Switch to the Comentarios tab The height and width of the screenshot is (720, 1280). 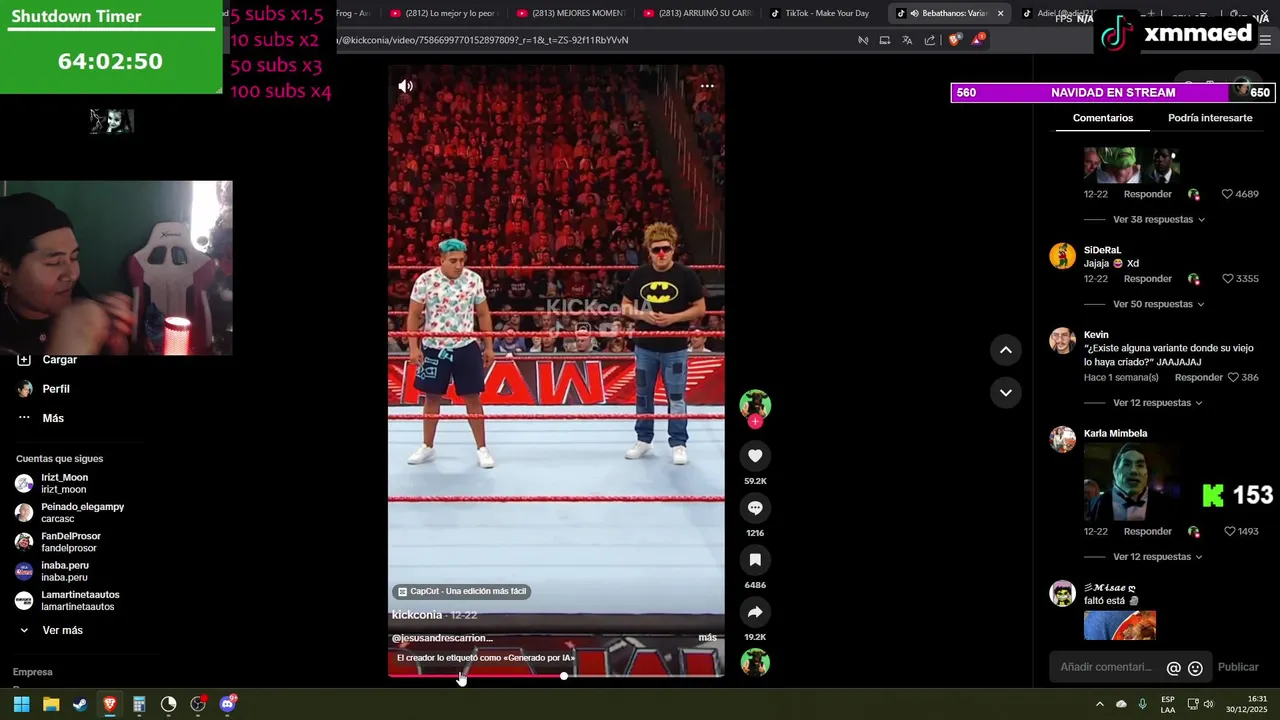point(1103,118)
